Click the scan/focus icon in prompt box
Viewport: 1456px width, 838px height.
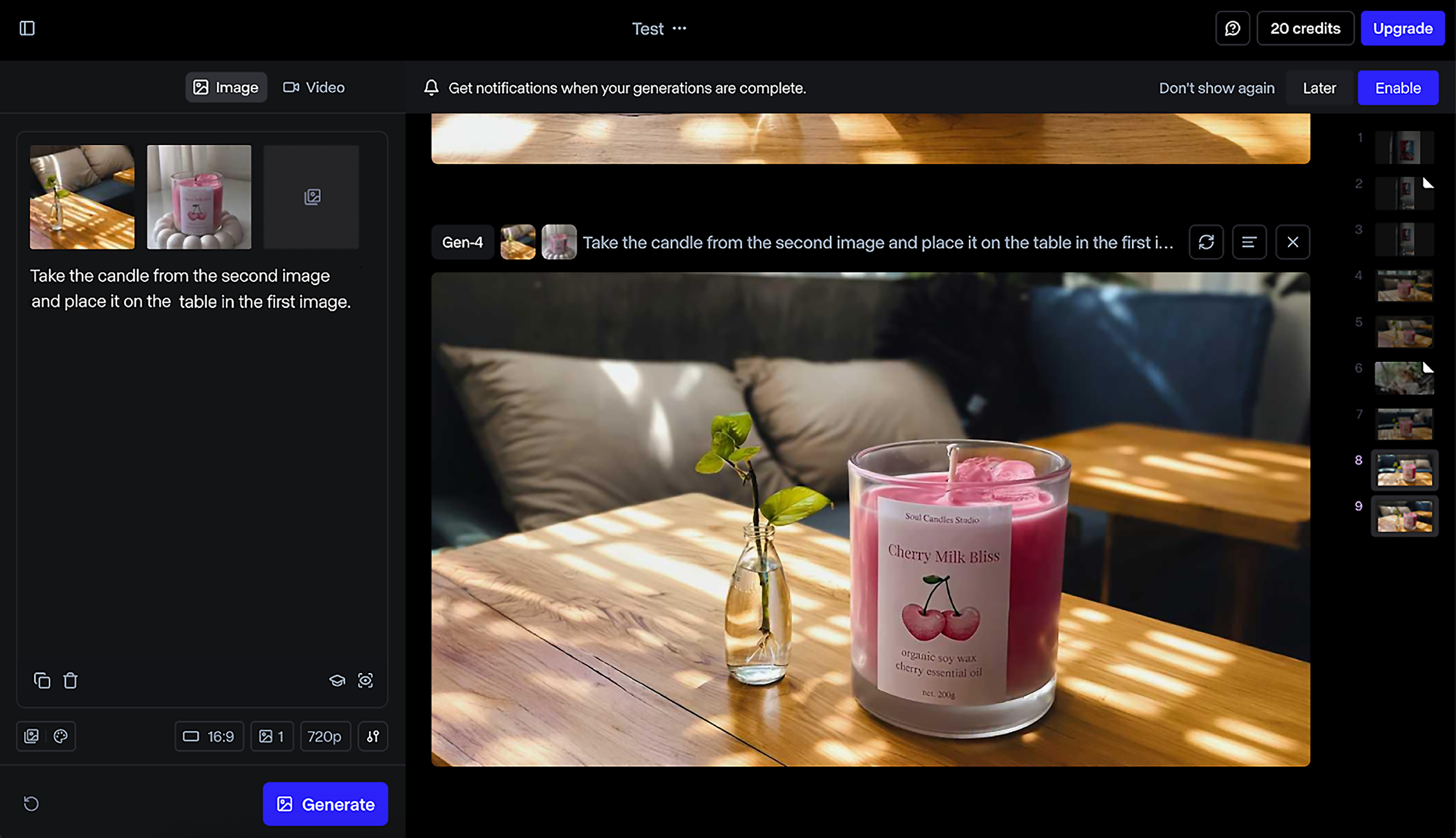(x=365, y=680)
